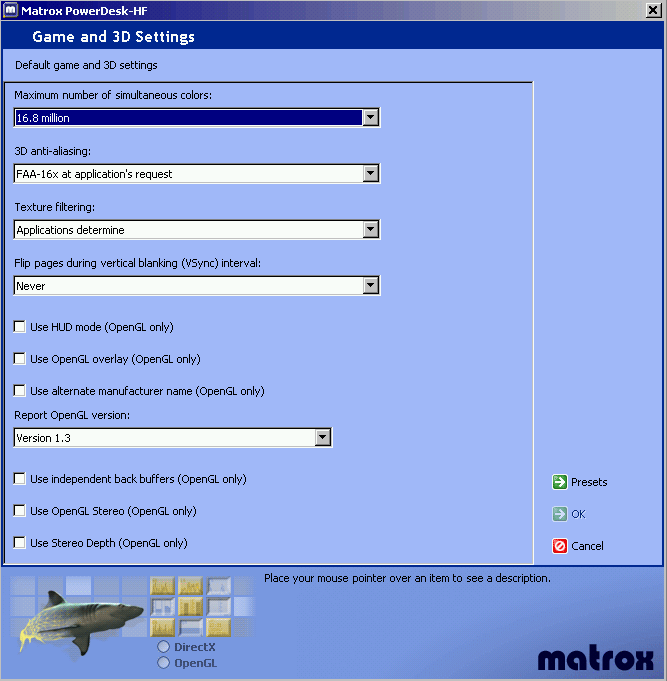The image size is (667, 681).
Task: Click the faded arrow icon beside OK
Action: (x=560, y=514)
